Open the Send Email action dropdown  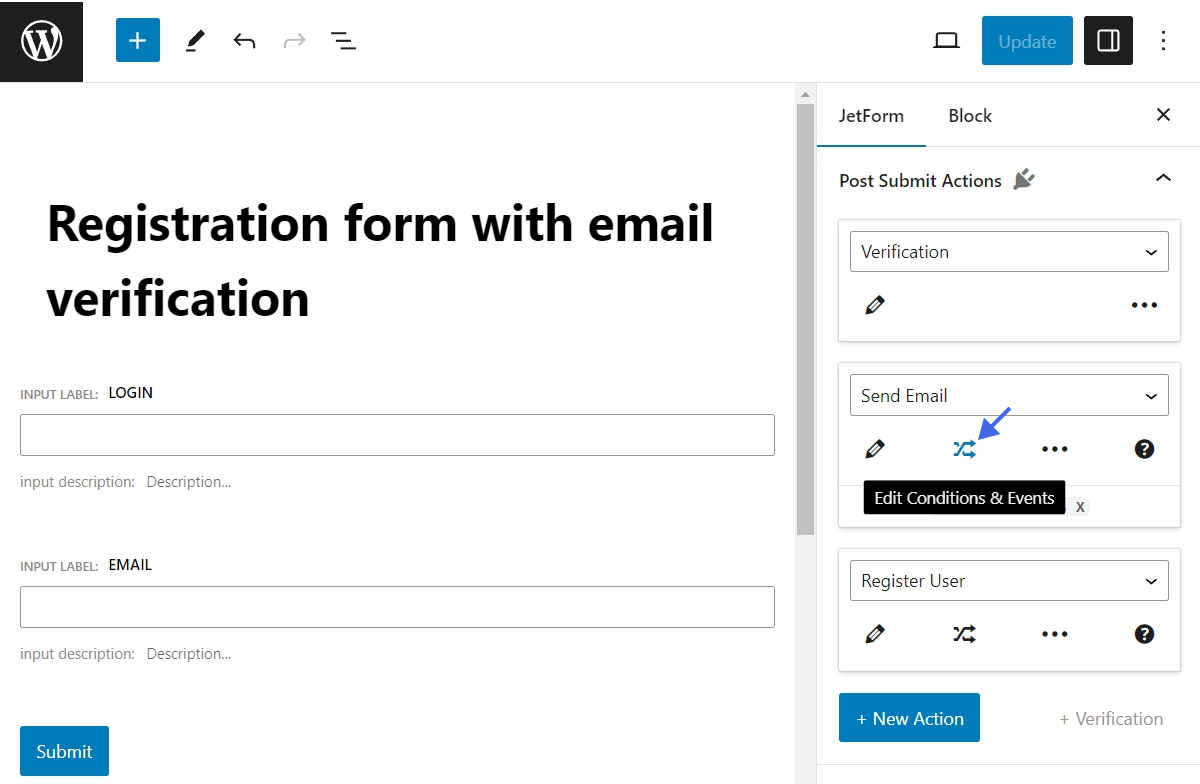1008,395
